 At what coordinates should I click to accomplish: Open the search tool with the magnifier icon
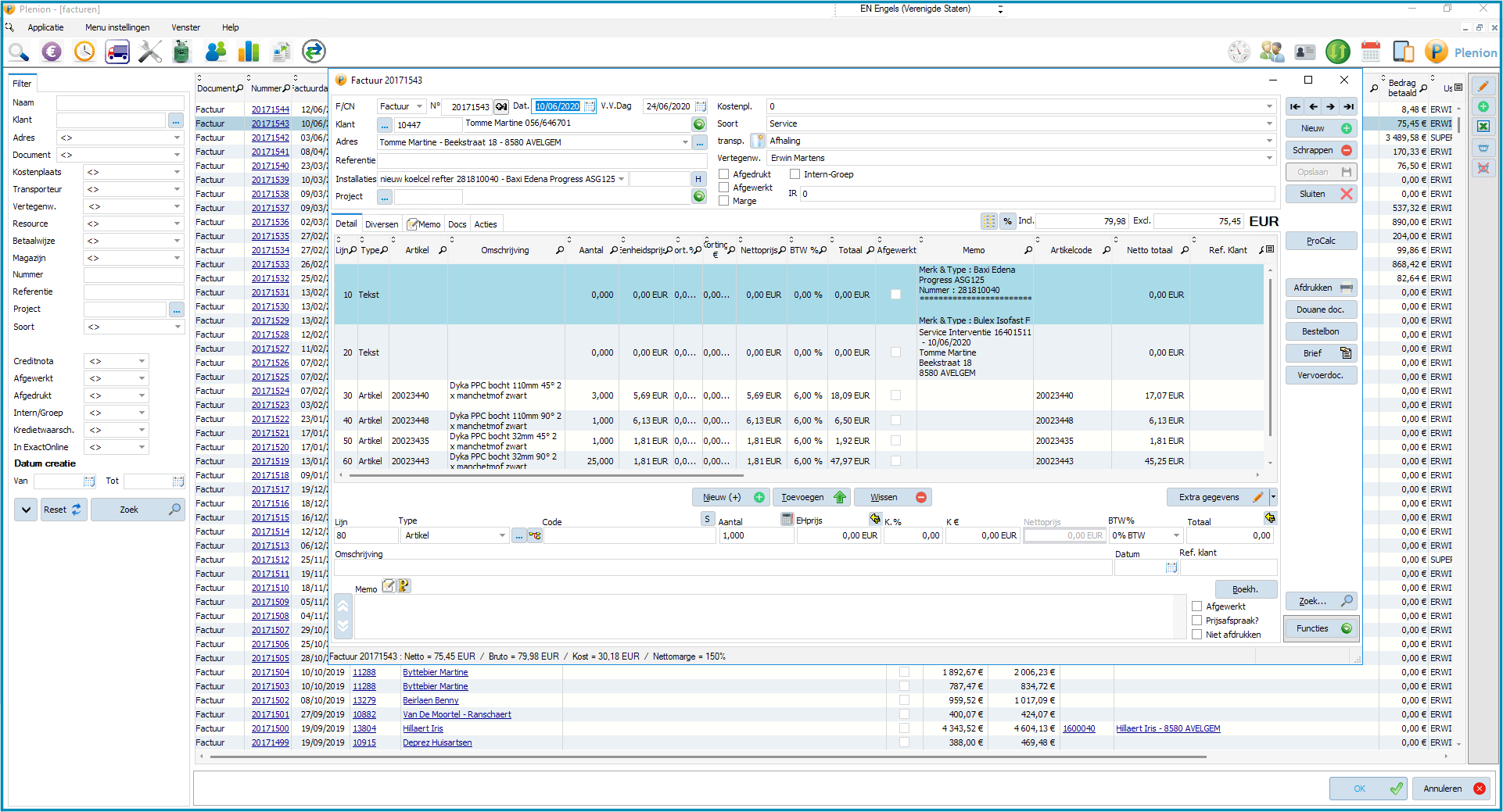[20, 52]
